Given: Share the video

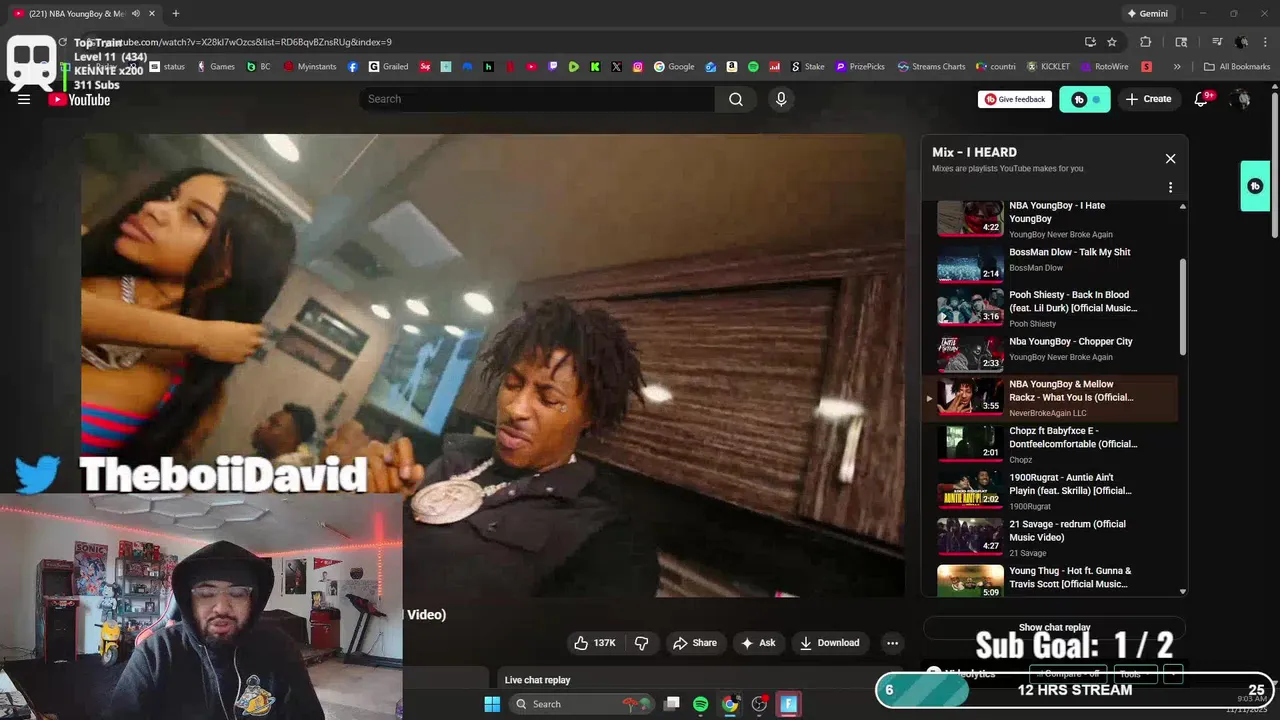Looking at the screenshot, I should 695,643.
